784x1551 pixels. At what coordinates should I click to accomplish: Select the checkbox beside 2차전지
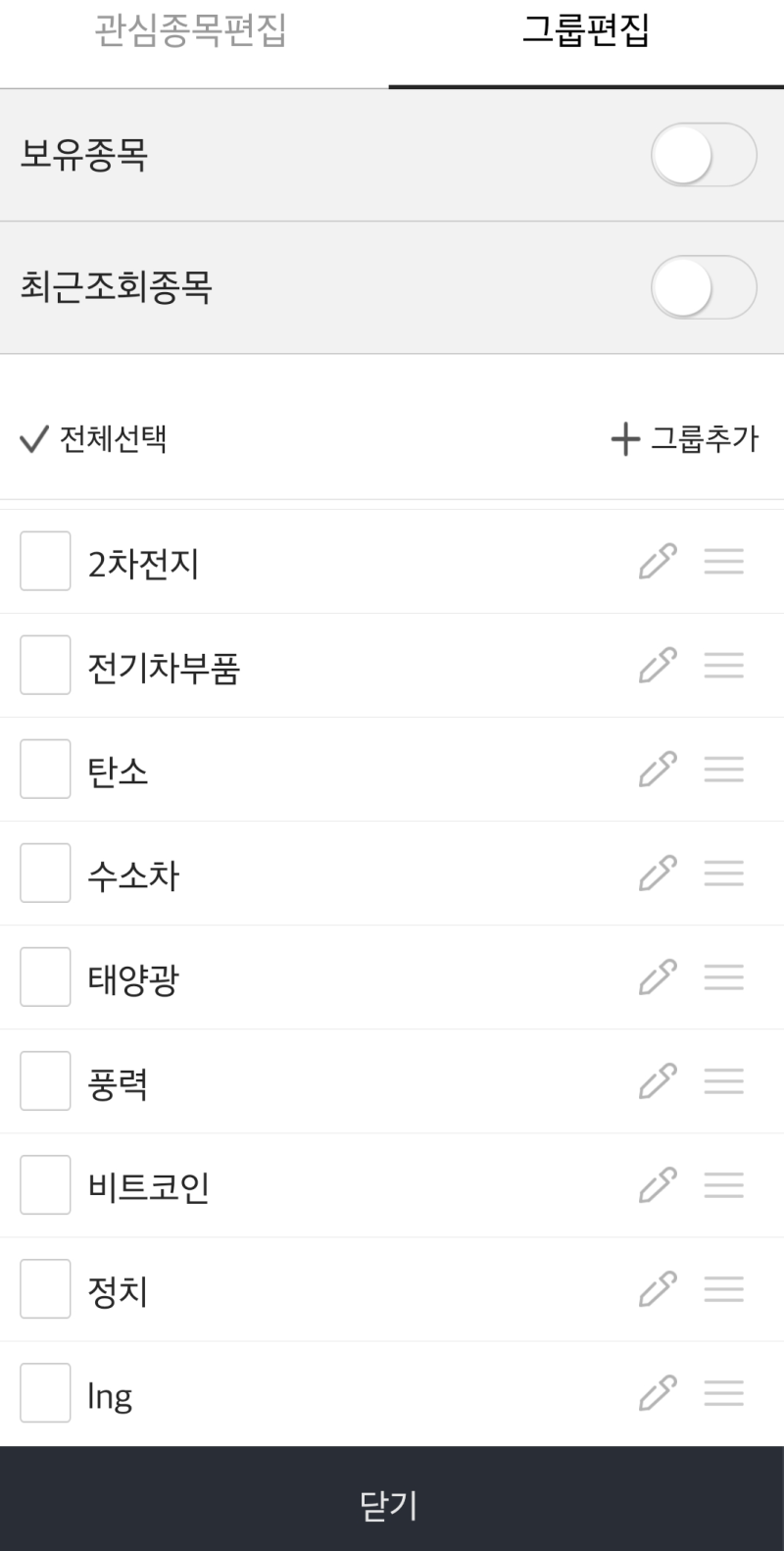44,561
